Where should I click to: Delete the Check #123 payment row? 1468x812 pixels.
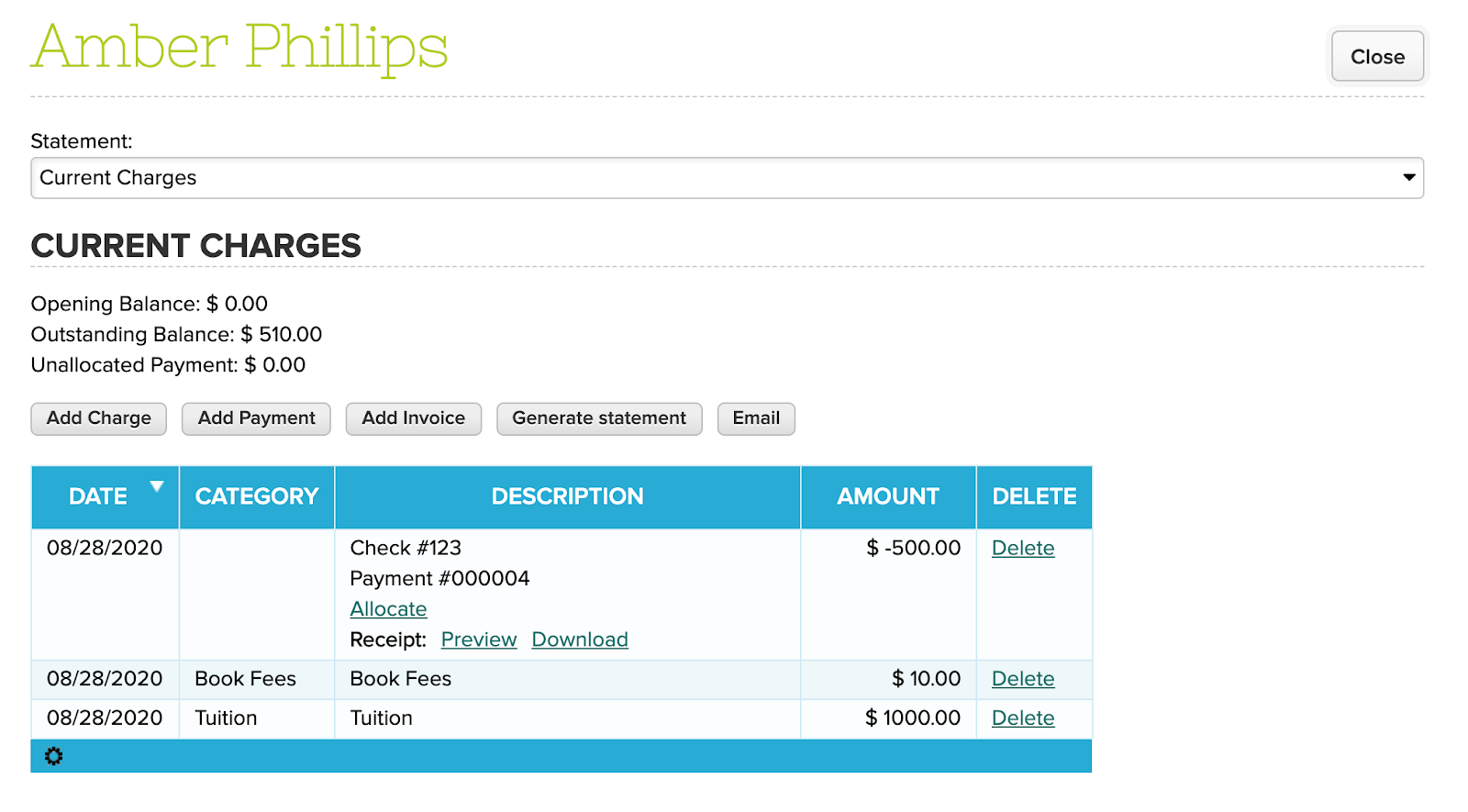point(1023,548)
